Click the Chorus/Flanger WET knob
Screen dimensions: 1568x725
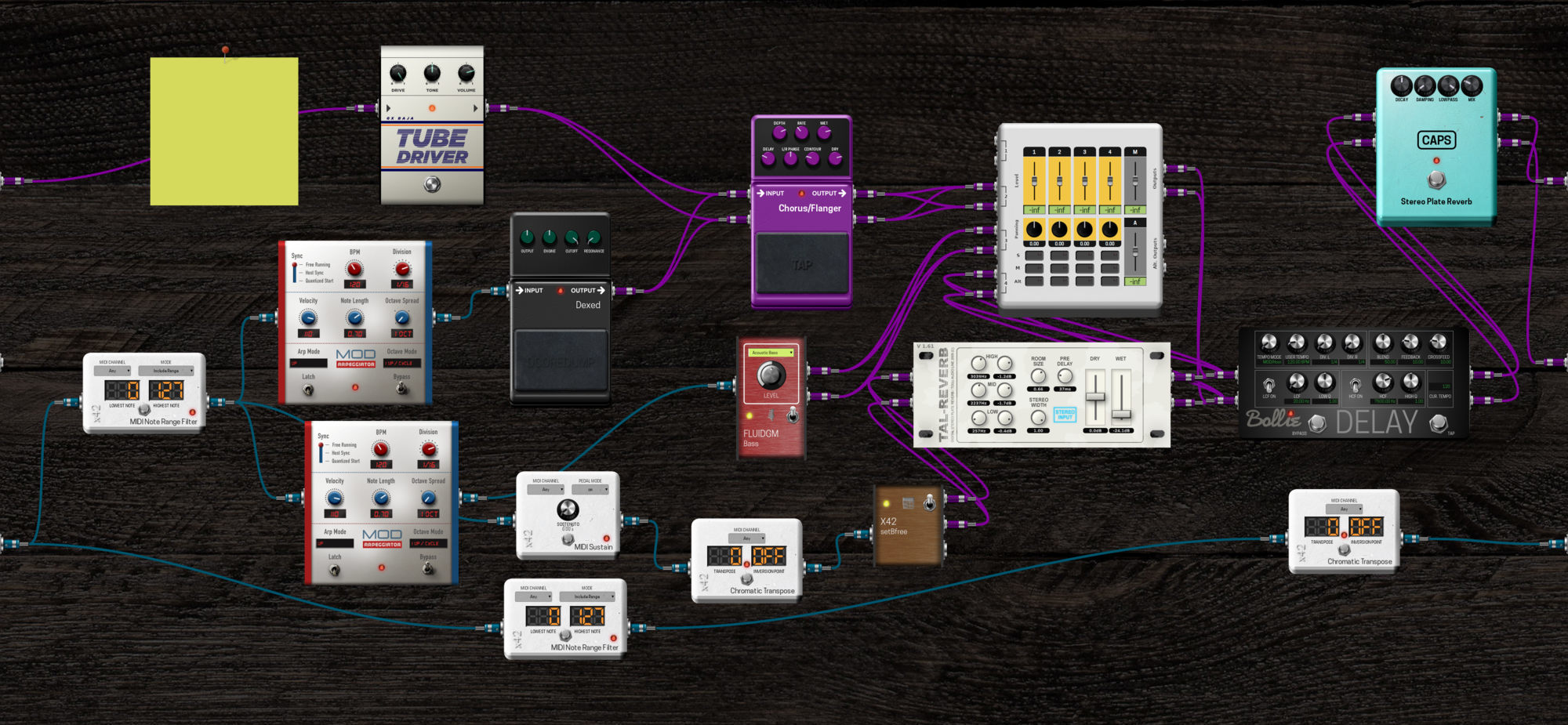824,132
